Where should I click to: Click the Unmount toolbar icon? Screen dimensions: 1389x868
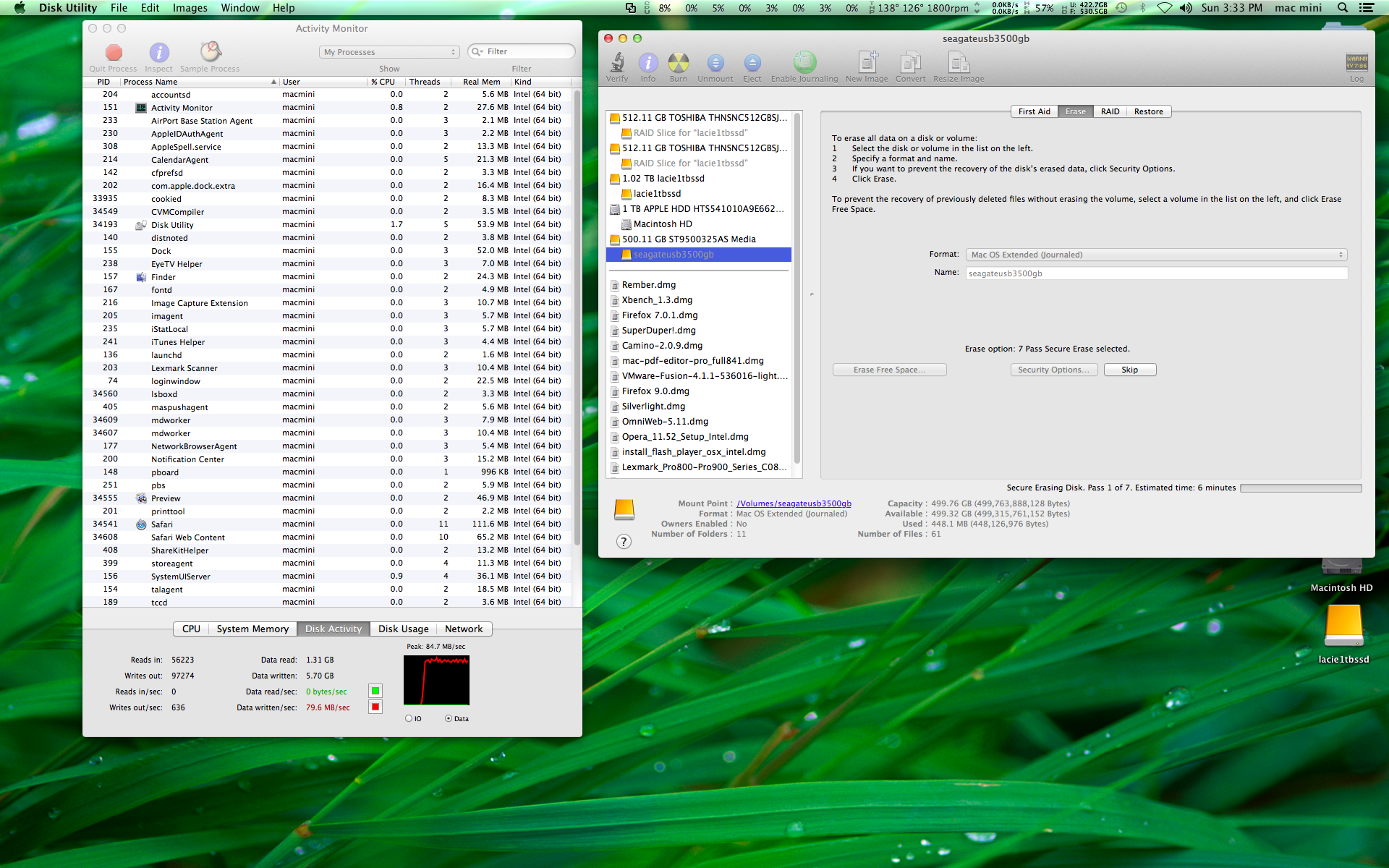(715, 63)
